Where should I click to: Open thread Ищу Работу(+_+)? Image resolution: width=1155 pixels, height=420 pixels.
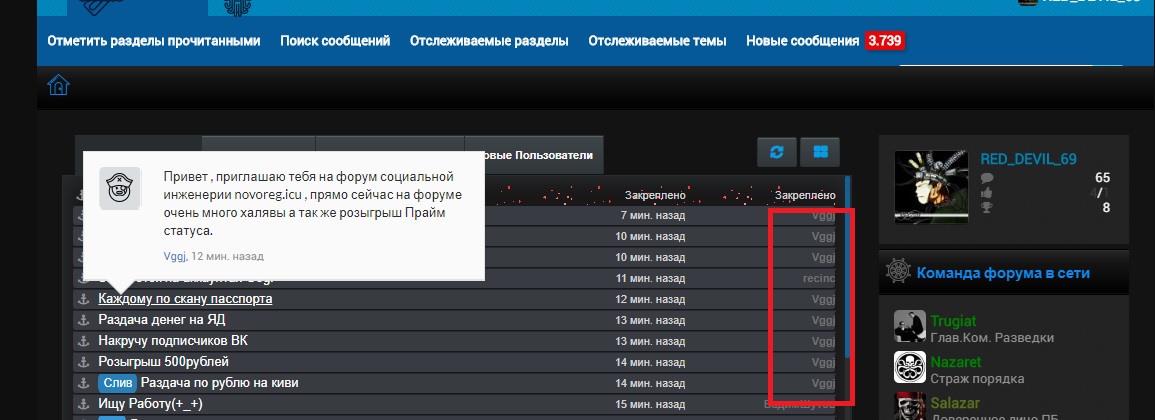tap(150, 405)
